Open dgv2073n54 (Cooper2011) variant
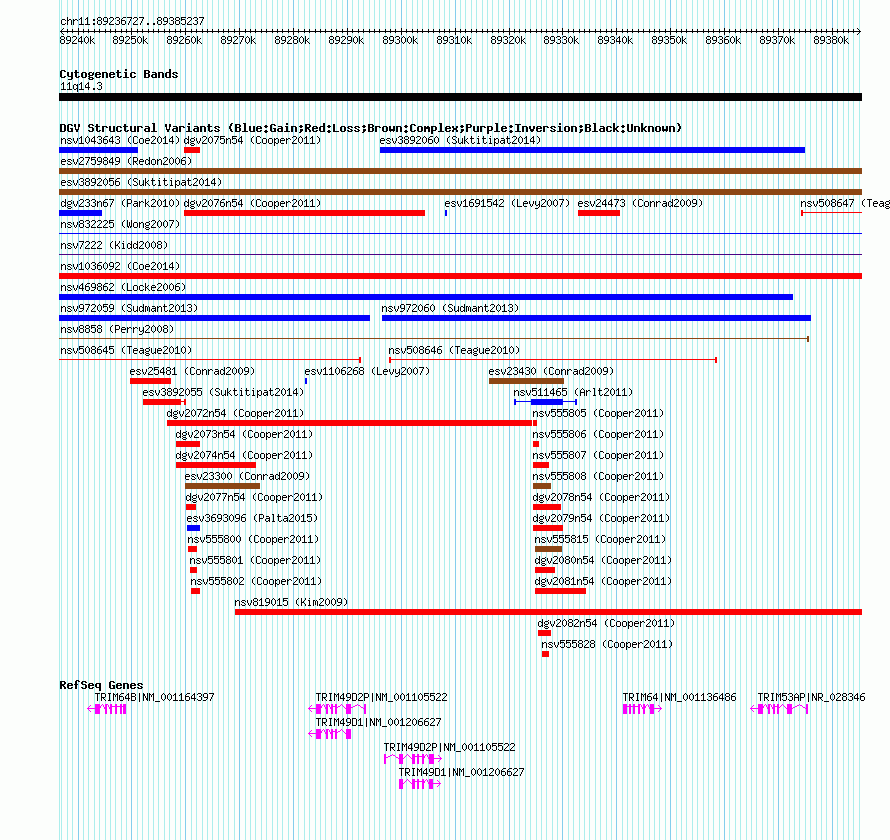This screenshot has width=890, height=840. point(188,444)
